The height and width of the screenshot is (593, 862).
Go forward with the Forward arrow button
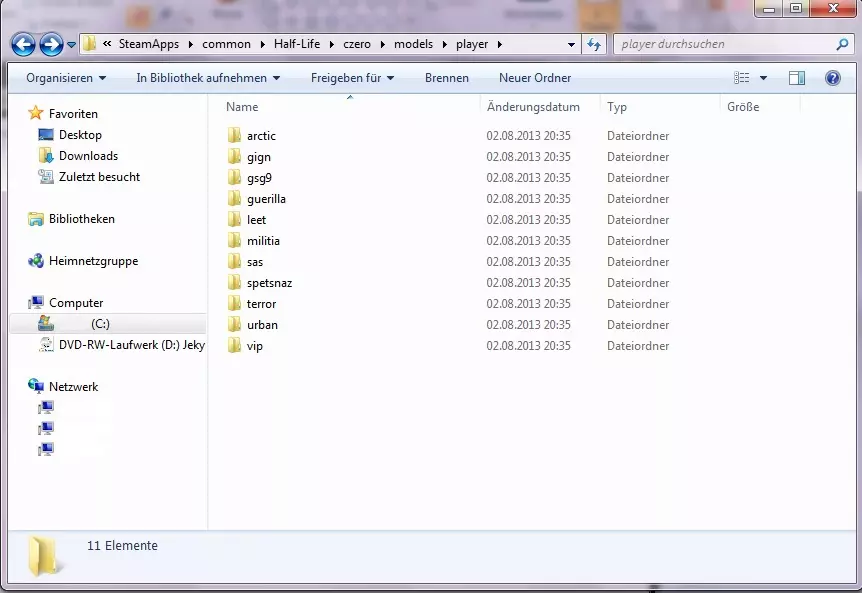pos(51,45)
